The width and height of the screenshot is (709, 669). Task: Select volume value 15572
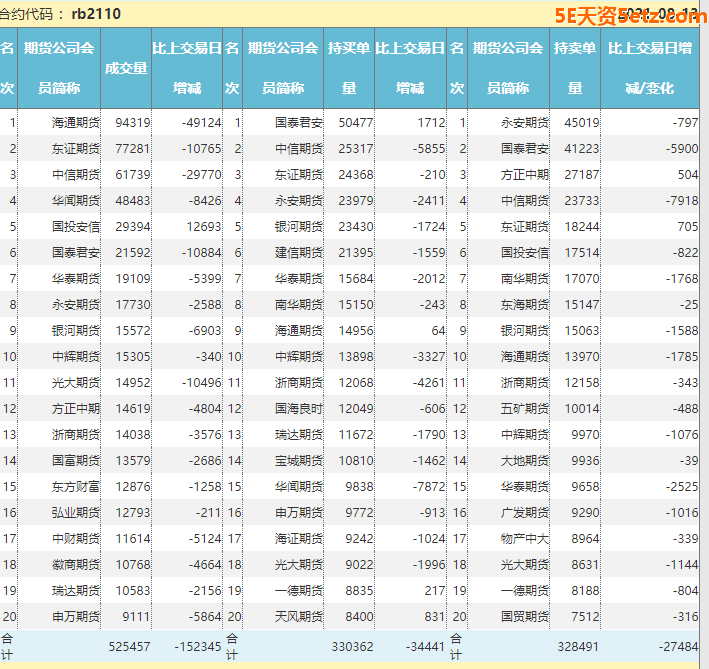tap(132, 330)
